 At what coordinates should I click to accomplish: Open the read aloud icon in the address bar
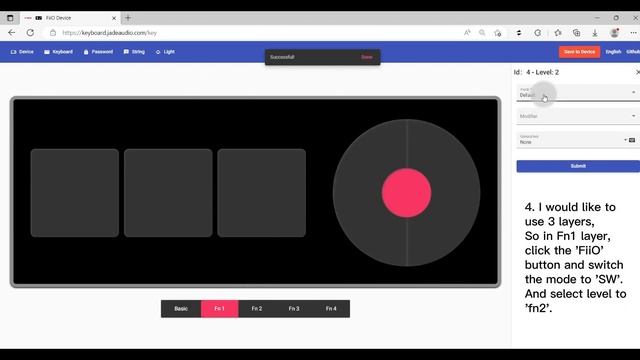pyautogui.click(x=467, y=33)
